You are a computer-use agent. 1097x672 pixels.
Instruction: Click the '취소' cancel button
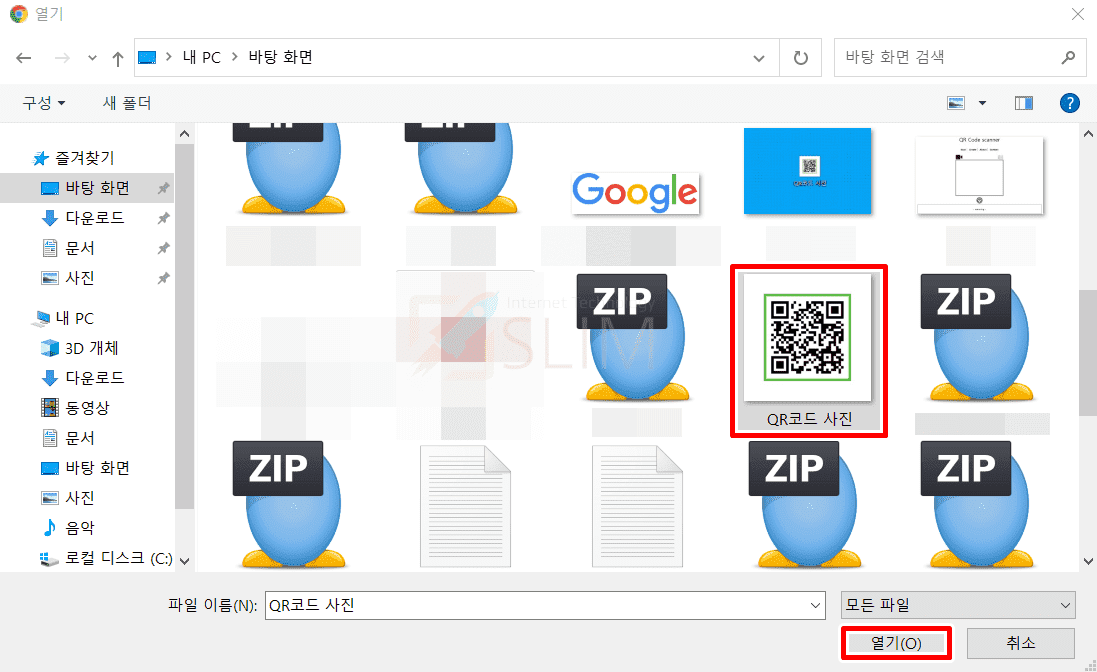(x=1021, y=643)
